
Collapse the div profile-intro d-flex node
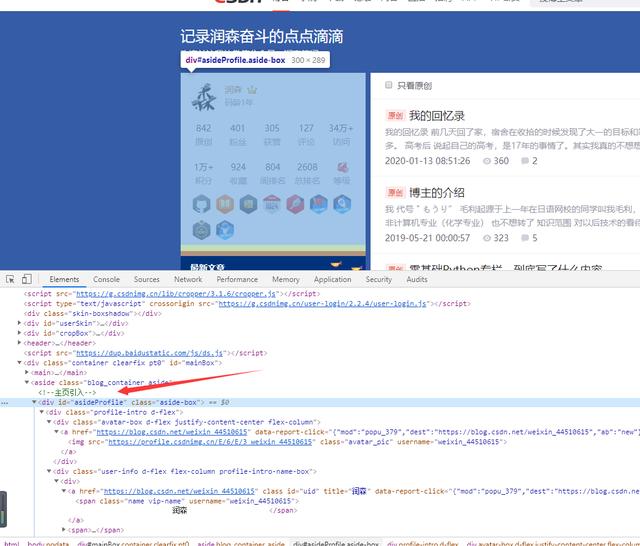point(42,412)
